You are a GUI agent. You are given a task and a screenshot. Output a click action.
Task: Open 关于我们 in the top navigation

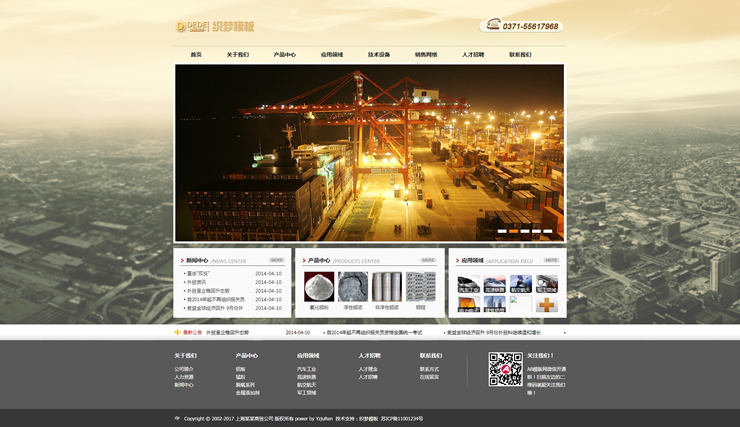pyautogui.click(x=238, y=55)
